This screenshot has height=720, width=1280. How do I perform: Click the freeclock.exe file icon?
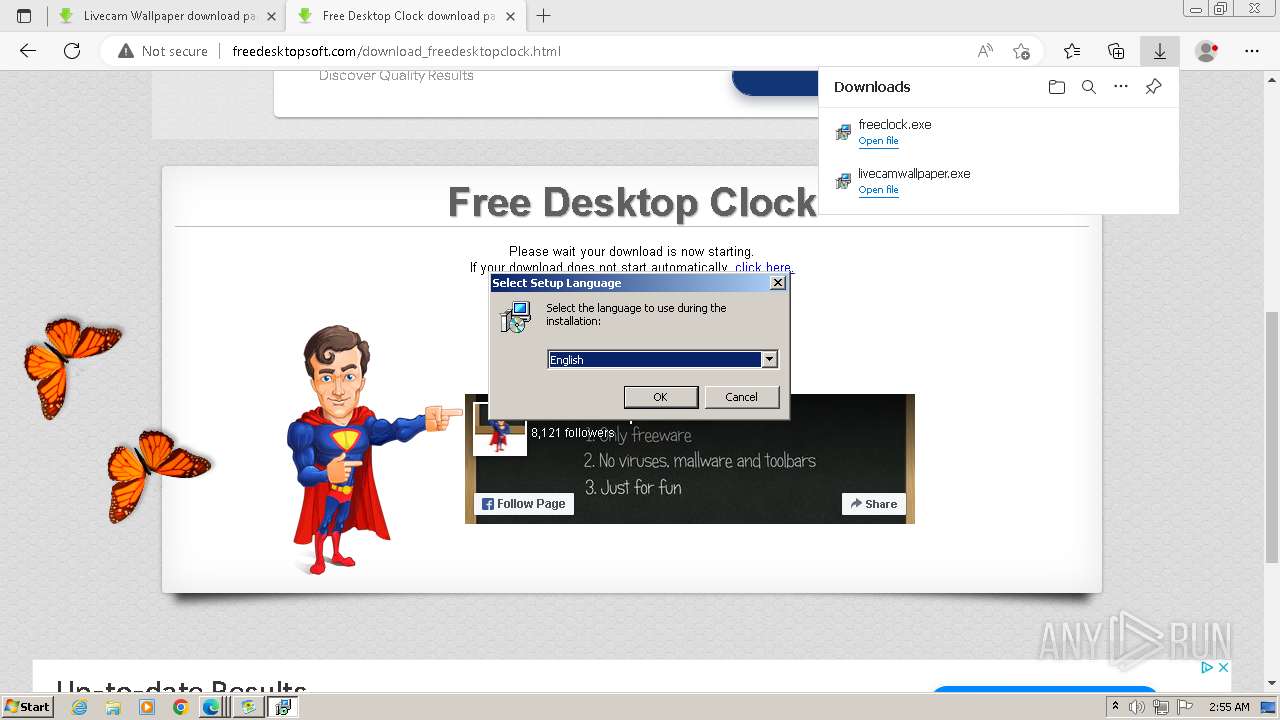pos(843,132)
